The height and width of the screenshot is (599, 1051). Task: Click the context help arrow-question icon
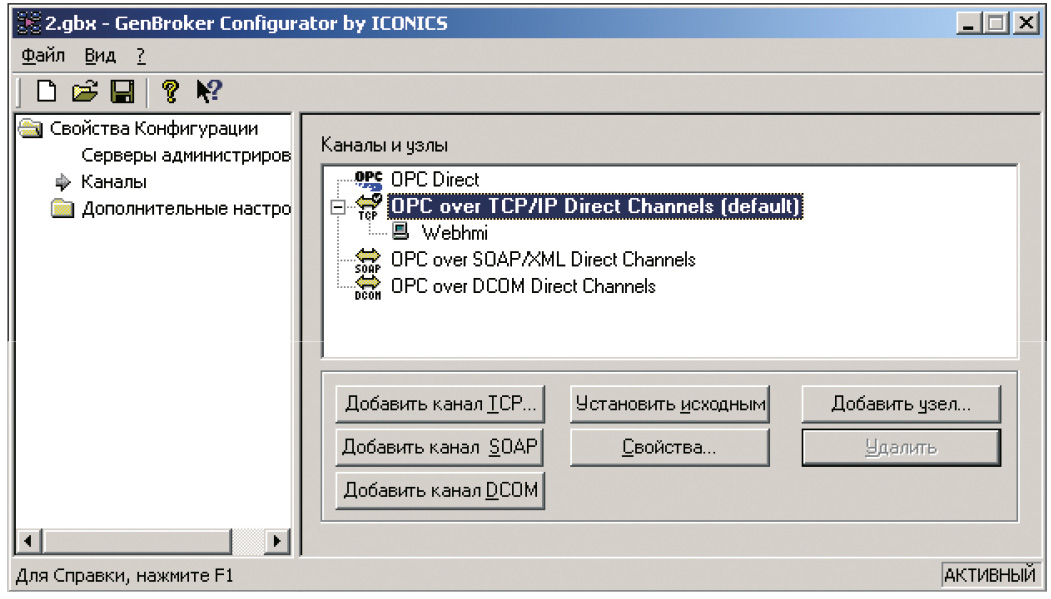point(208,91)
